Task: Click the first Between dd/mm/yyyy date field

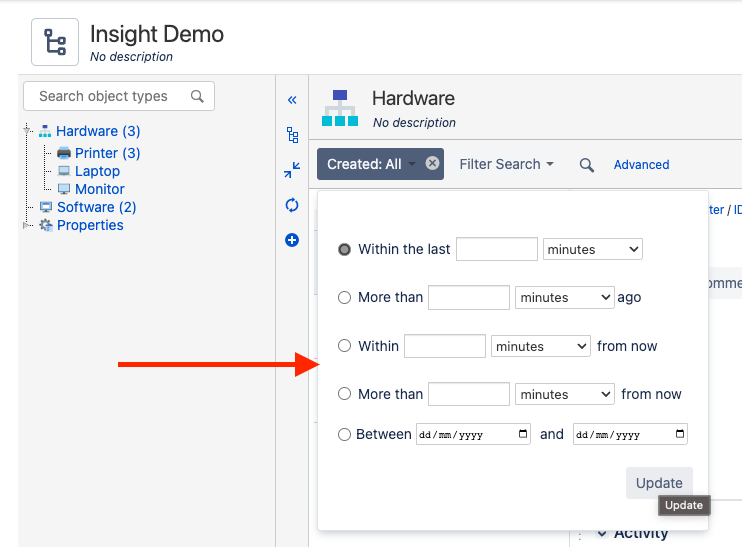Action: pos(473,434)
